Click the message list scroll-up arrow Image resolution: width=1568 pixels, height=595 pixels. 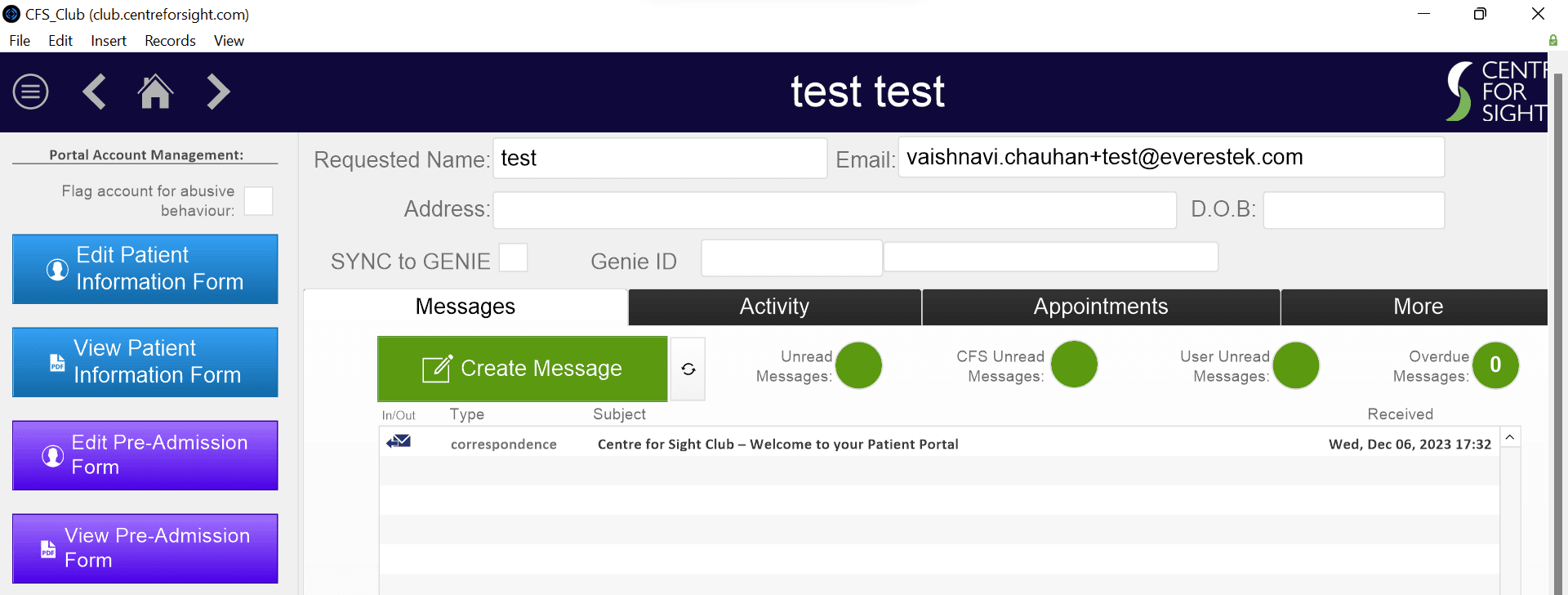pyautogui.click(x=1510, y=437)
